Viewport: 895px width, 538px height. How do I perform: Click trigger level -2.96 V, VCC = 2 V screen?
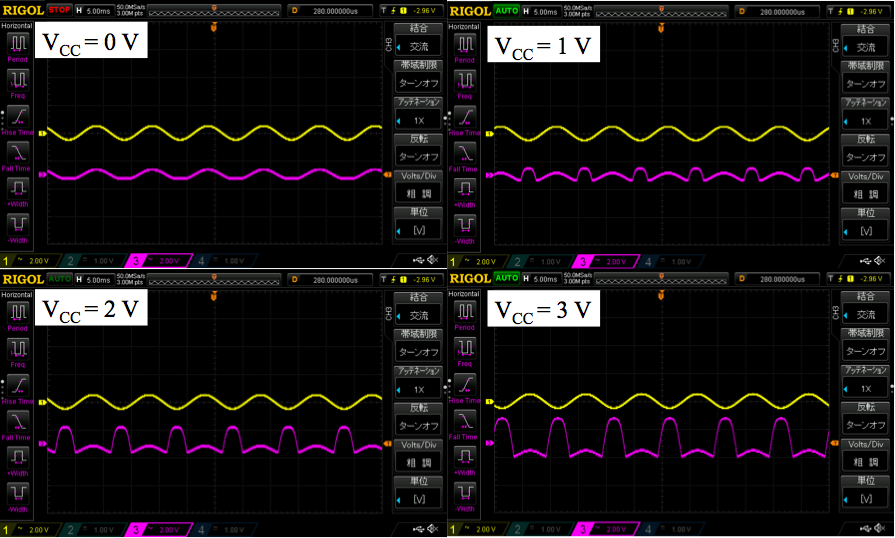click(x=410, y=280)
